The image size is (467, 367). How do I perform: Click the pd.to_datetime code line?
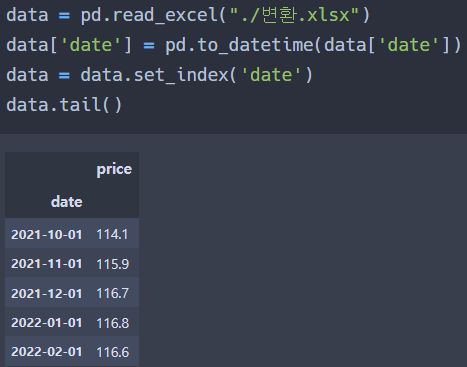(x=234, y=45)
